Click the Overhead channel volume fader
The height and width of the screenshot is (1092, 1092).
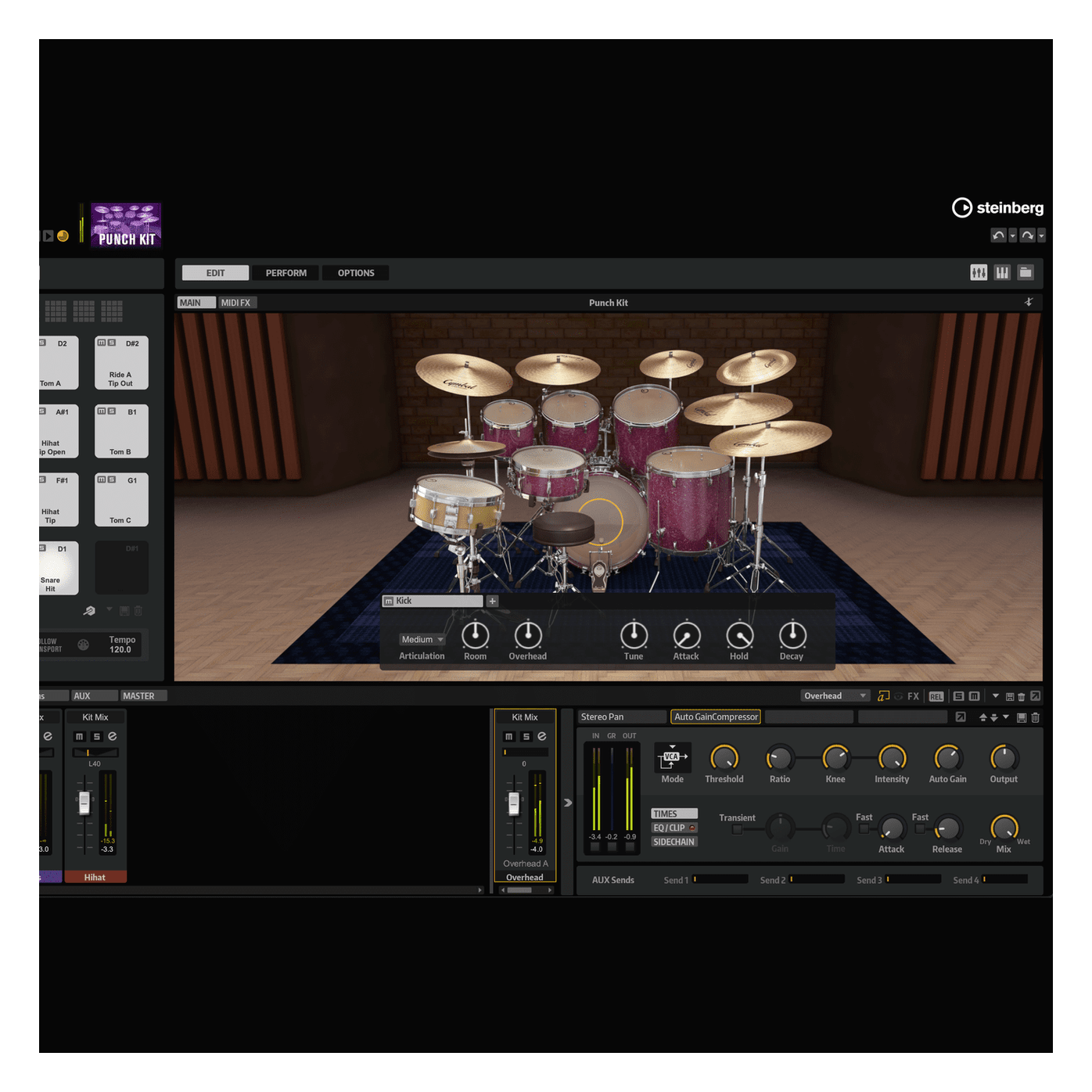(514, 803)
